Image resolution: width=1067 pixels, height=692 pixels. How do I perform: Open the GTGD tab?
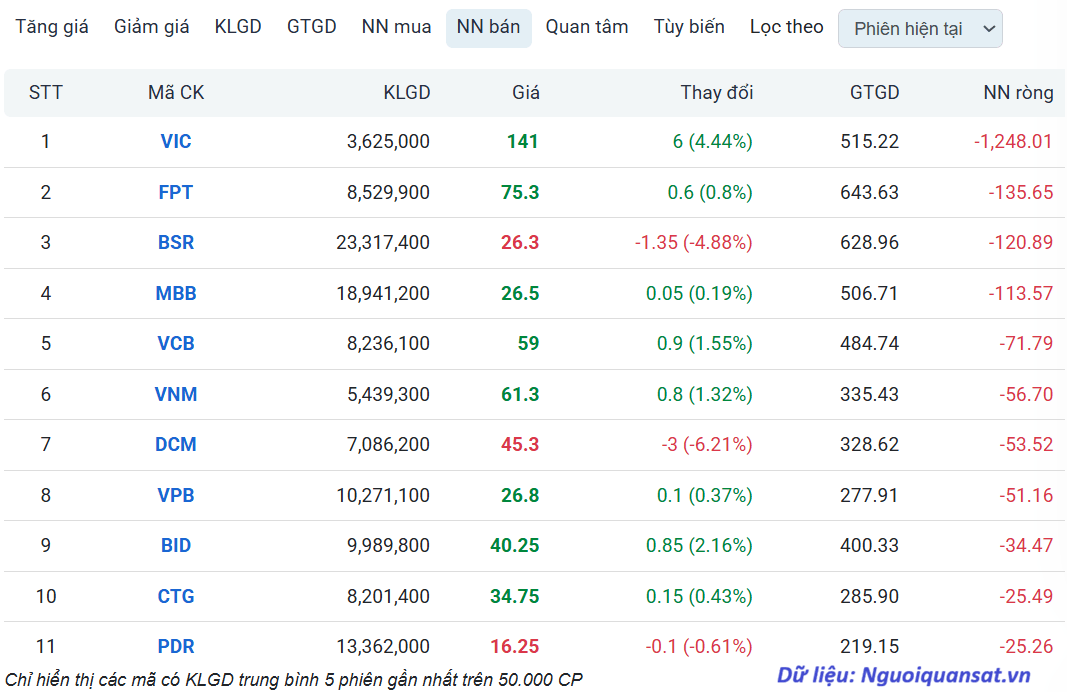(x=311, y=27)
